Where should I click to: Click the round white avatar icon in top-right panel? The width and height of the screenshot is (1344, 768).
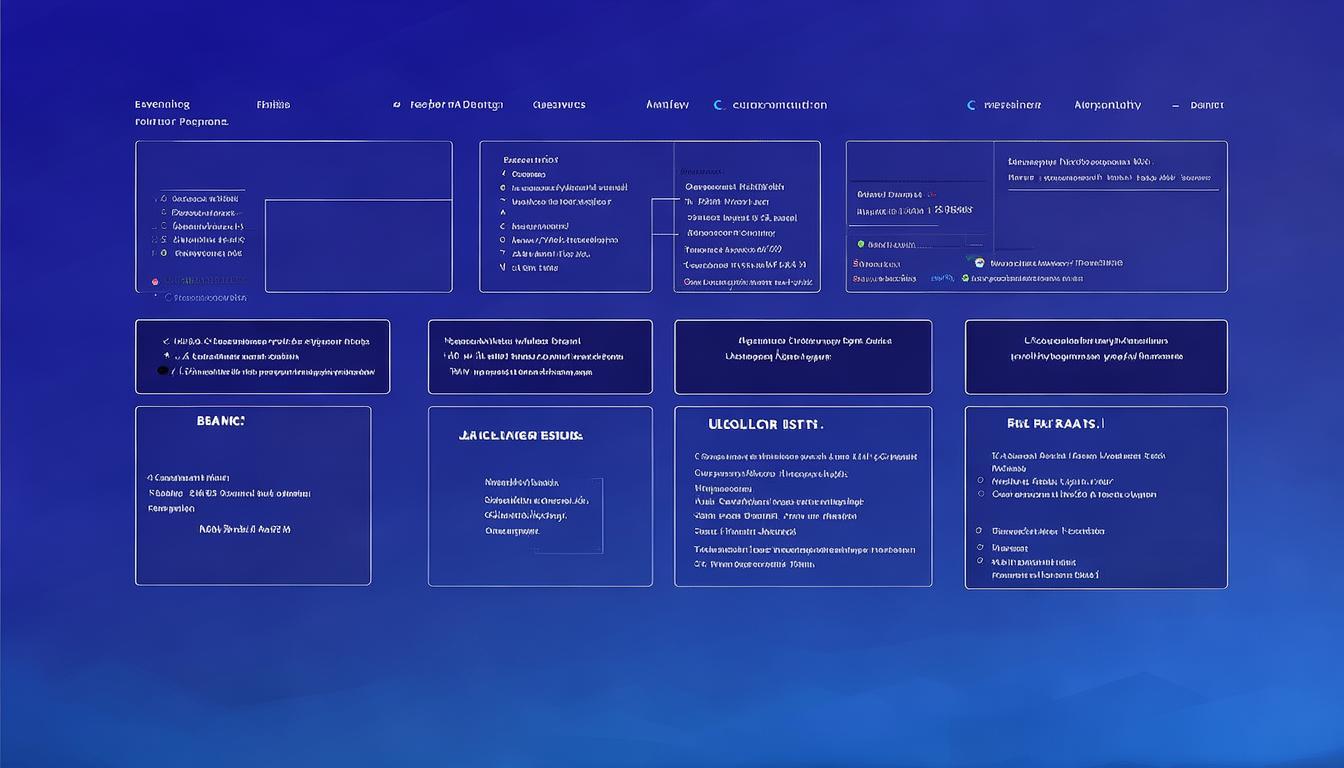(979, 263)
